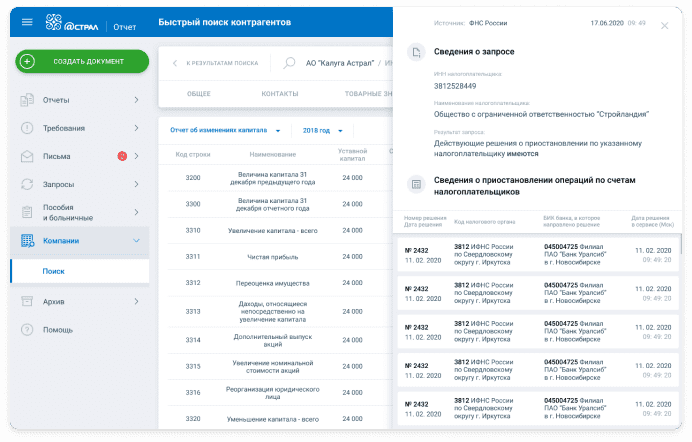Click the Уставной капитал column header
Image resolution: width=692 pixels, height=442 pixels.
[x=352, y=154]
